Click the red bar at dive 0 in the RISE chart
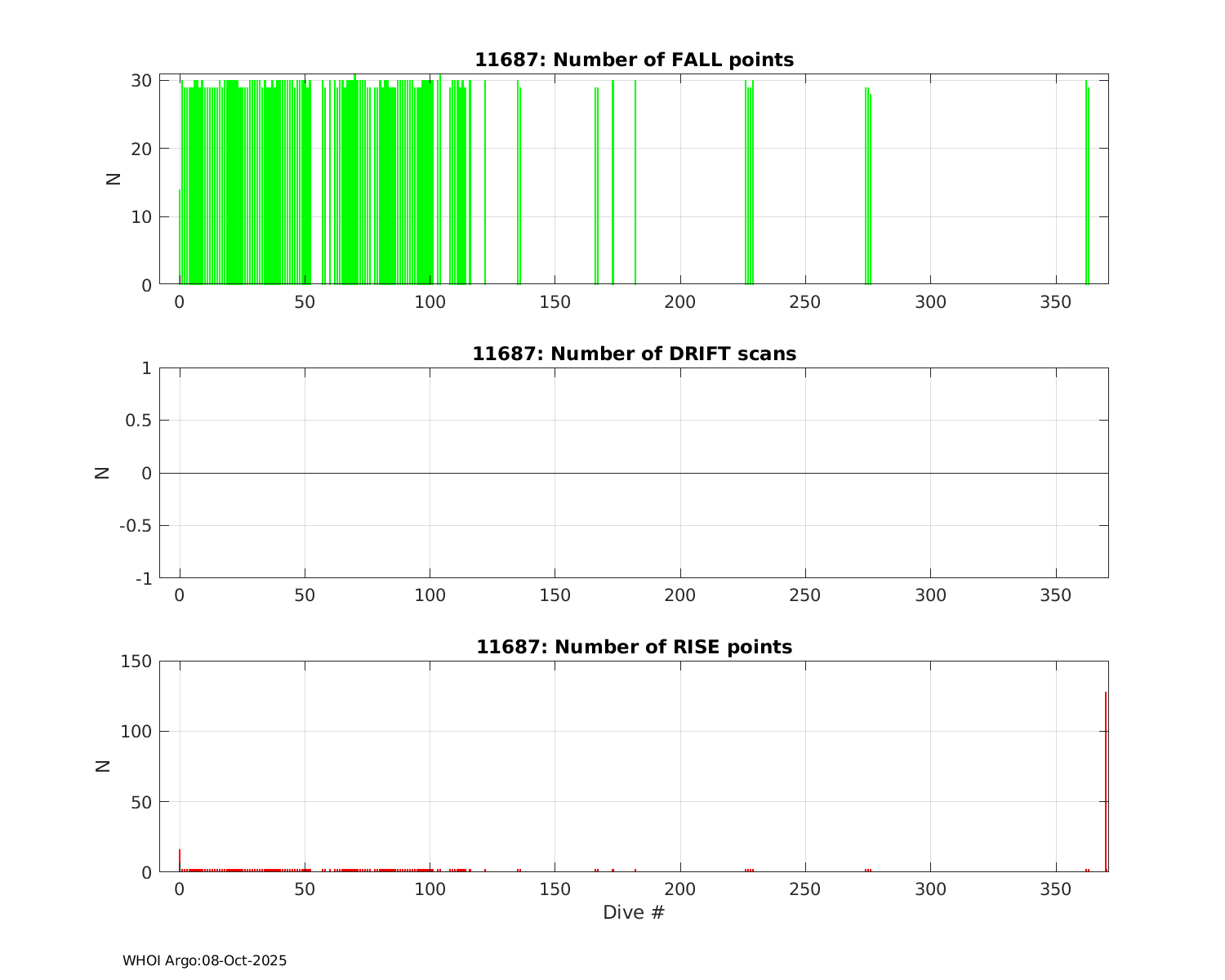Image resolution: width=1225 pixels, height=980 pixels. click(180, 861)
